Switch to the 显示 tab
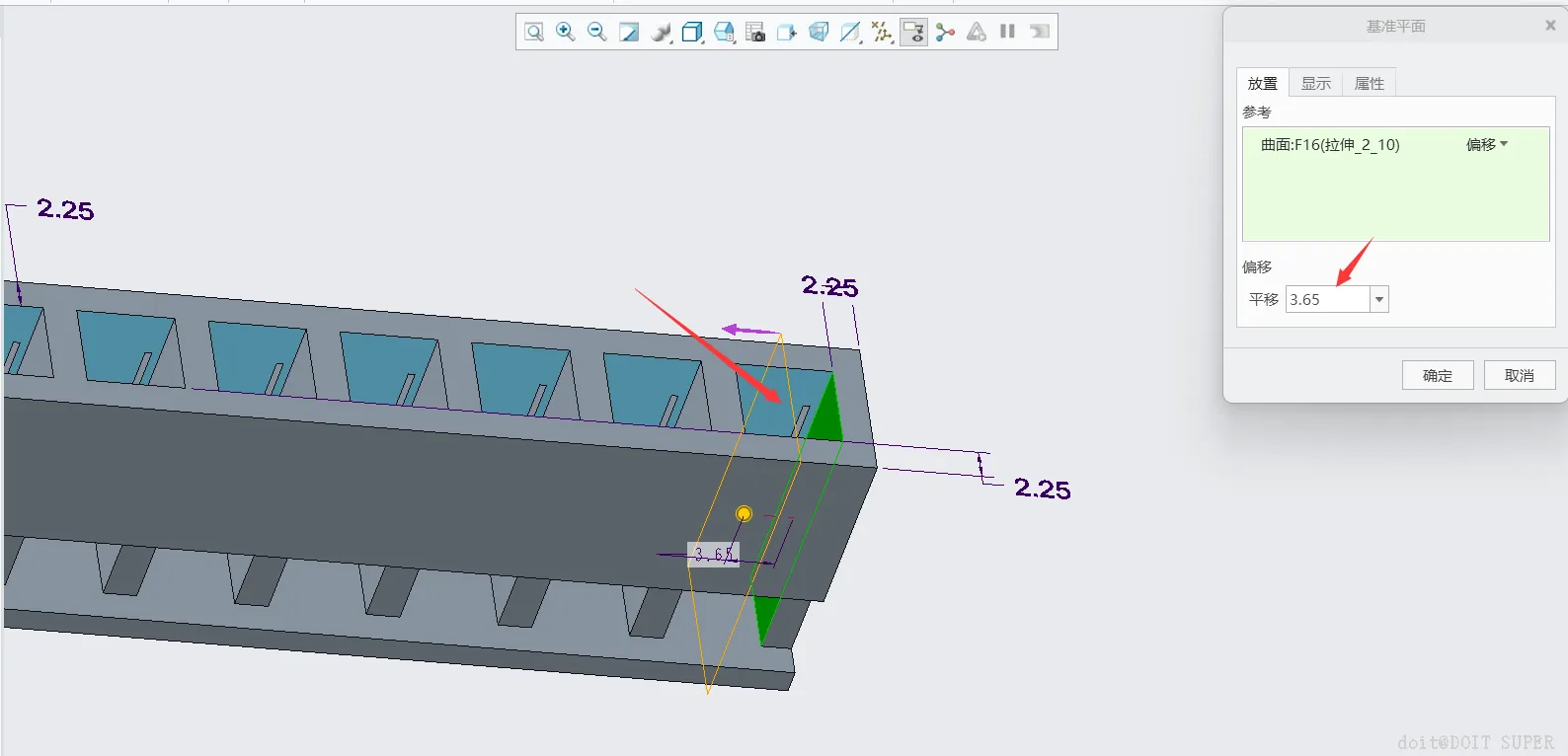The height and width of the screenshot is (756, 1568). point(1316,83)
